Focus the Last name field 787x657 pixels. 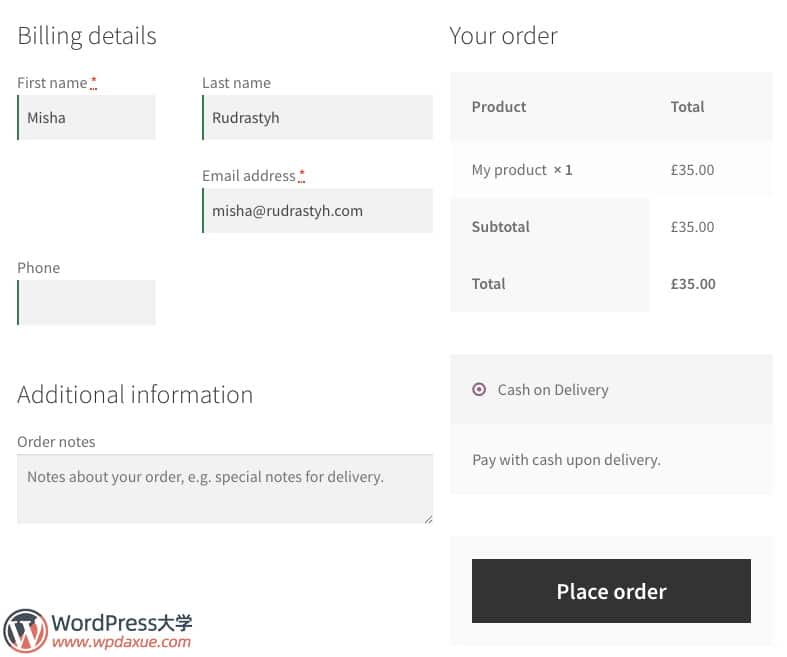pyautogui.click(x=317, y=118)
